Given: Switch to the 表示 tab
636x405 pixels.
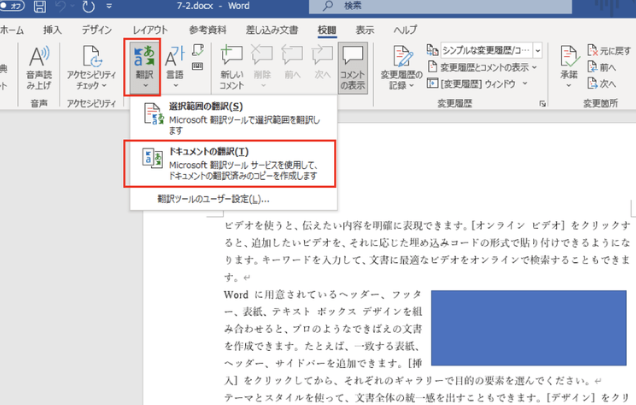Looking at the screenshot, I should tap(365, 30).
